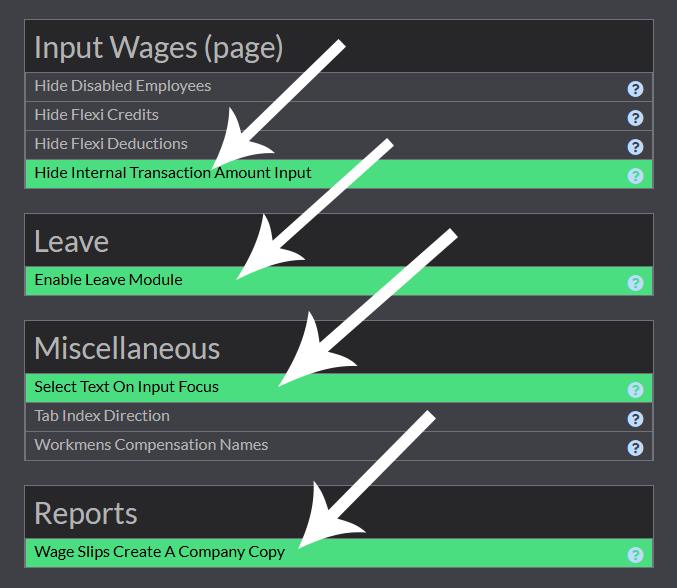Image resolution: width=677 pixels, height=588 pixels.
Task: Show help for Hide Flexi Deductions
Action: 635,146
